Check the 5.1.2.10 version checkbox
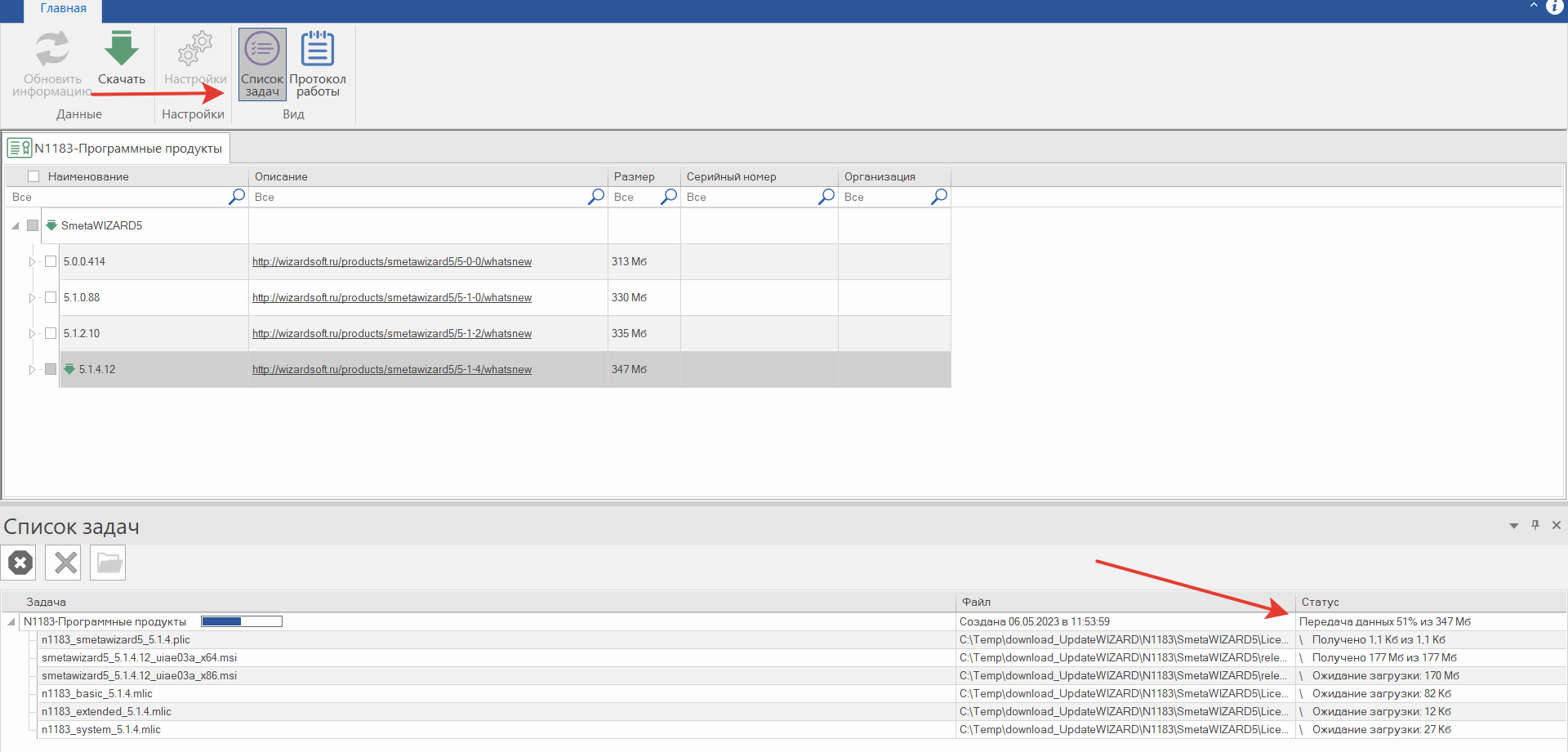 click(x=51, y=333)
